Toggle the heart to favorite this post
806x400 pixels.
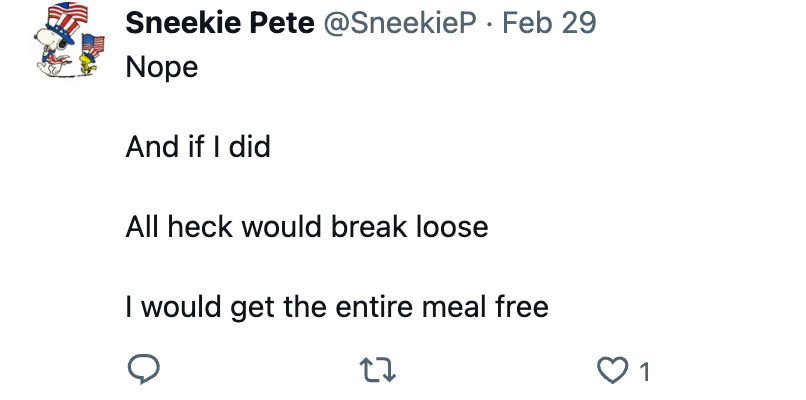point(612,370)
